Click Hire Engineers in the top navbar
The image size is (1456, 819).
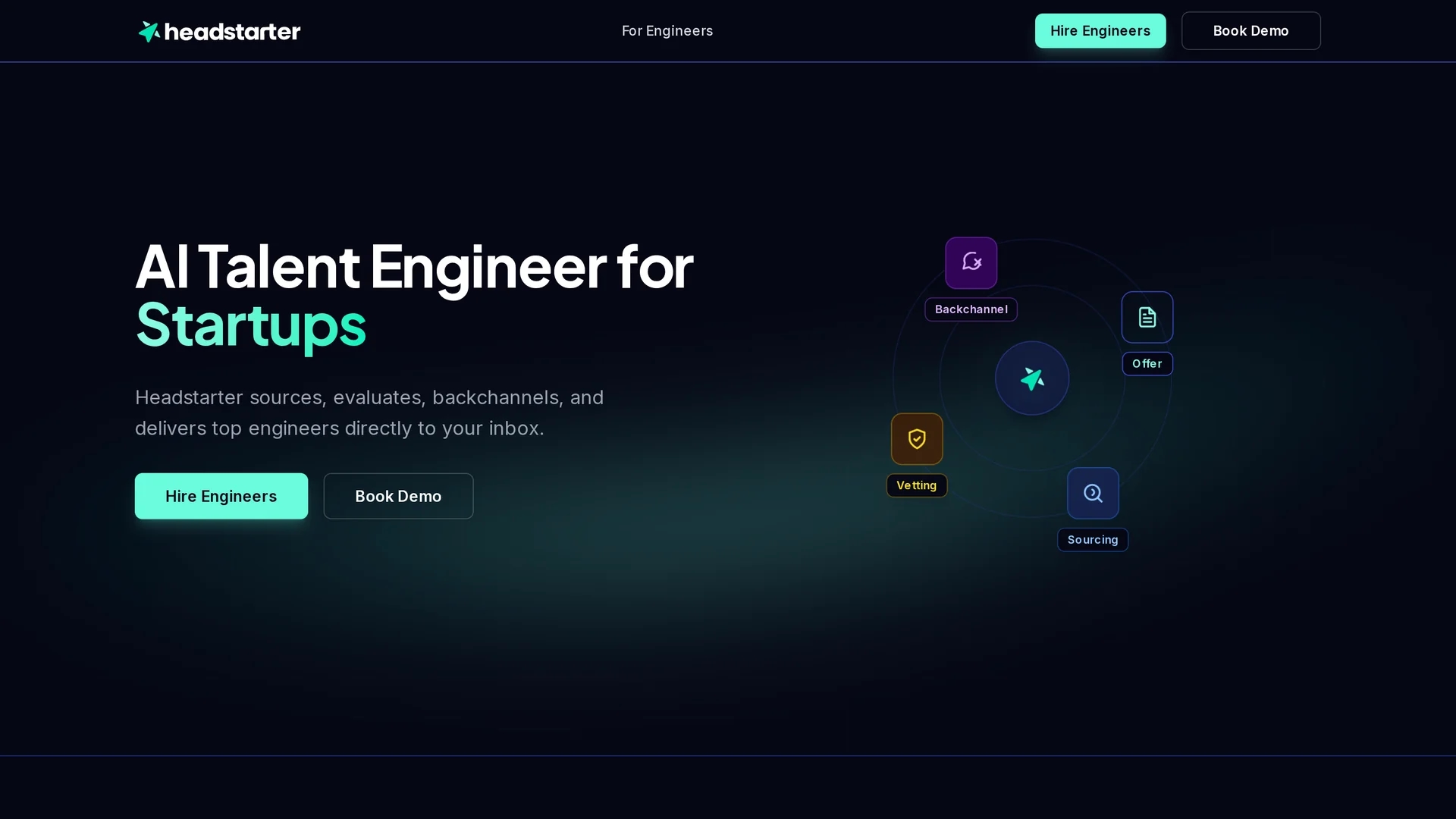pos(1100,31)
